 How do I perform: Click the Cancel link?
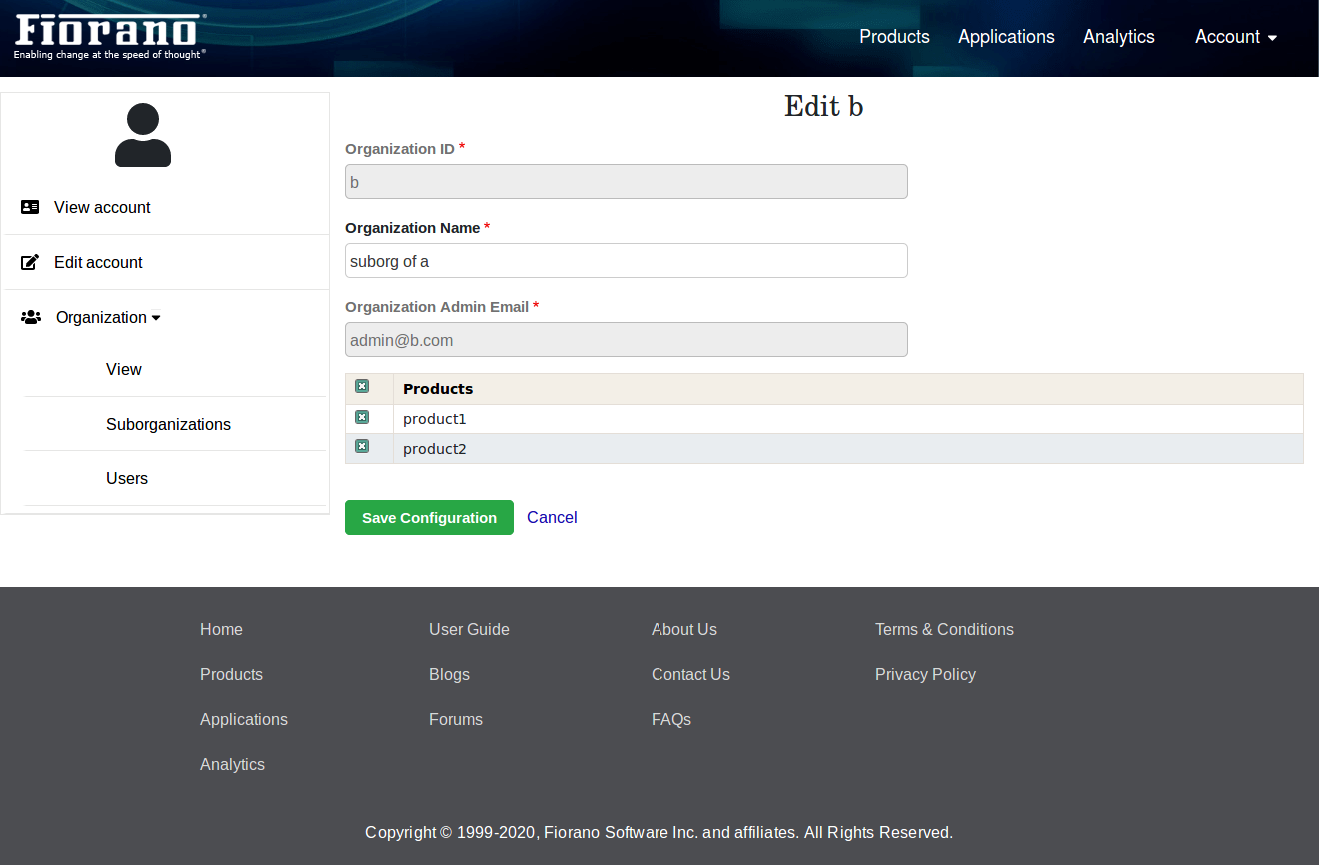(552, 517)
